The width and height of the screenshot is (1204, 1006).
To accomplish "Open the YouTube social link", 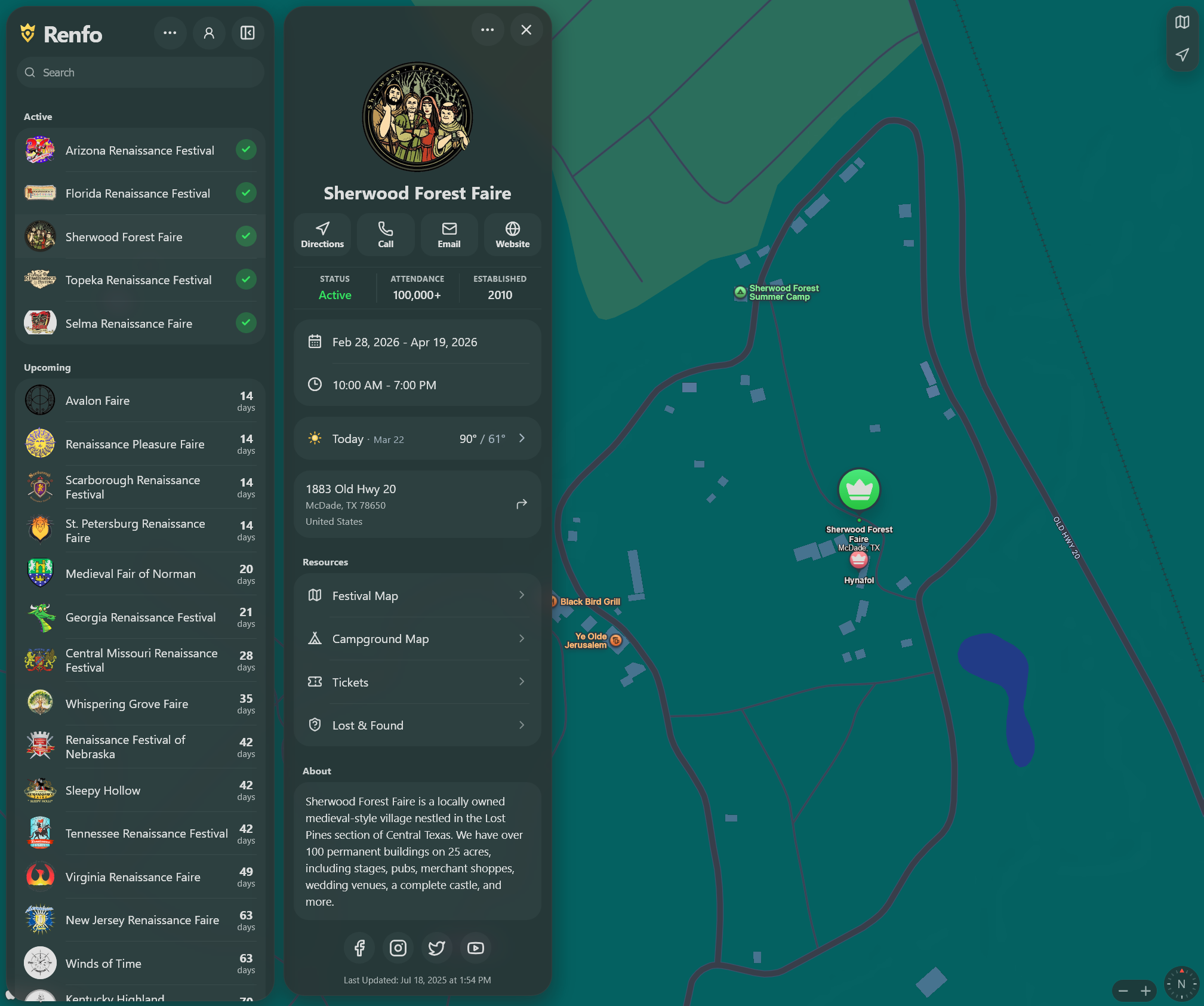I will click(x=476, y=948).
